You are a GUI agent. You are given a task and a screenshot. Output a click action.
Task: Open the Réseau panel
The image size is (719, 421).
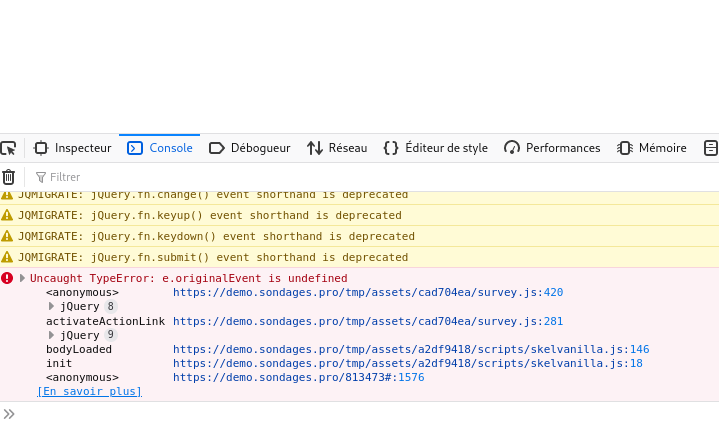point(337,148)
